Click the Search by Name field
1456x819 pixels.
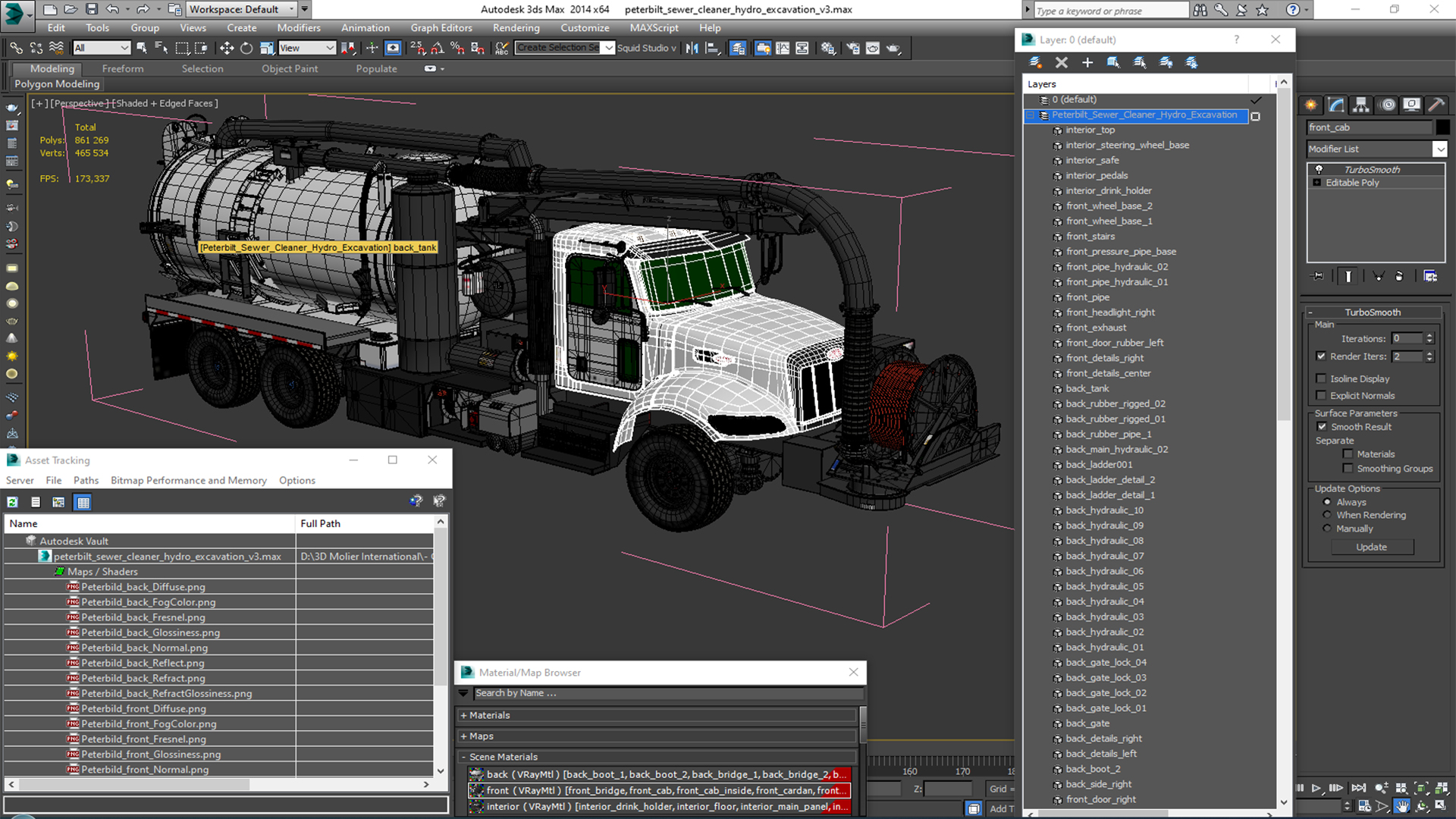[x=667, y=693]
